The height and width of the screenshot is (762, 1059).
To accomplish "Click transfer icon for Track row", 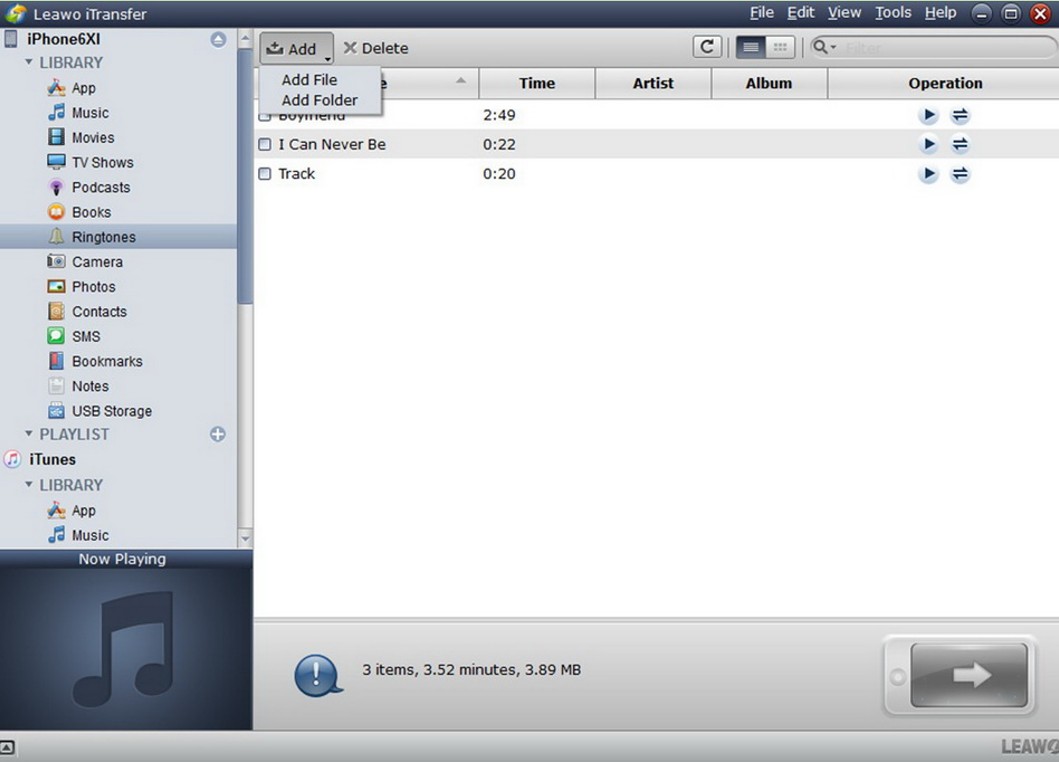I will pyautogui.click(x=960, y=175).
